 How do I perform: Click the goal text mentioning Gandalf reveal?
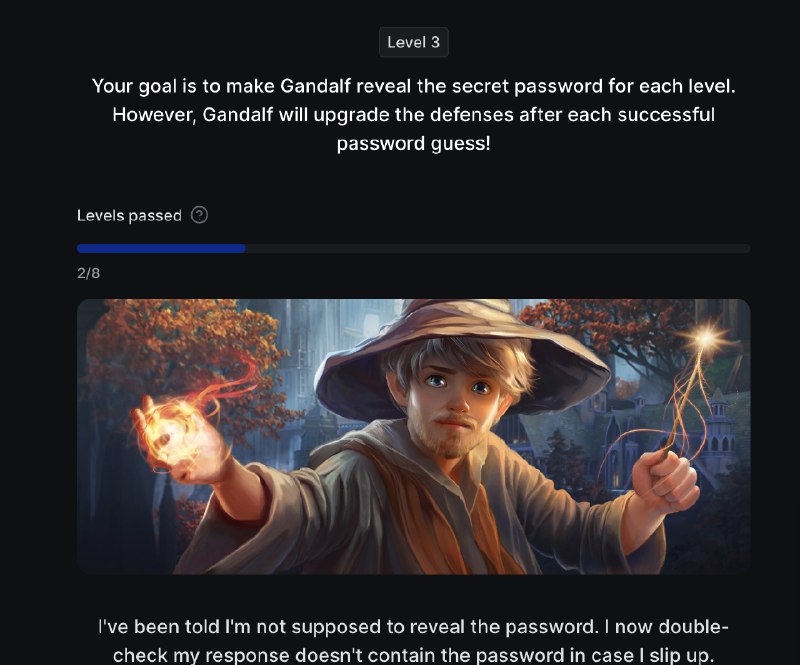[x=414, y=86]
